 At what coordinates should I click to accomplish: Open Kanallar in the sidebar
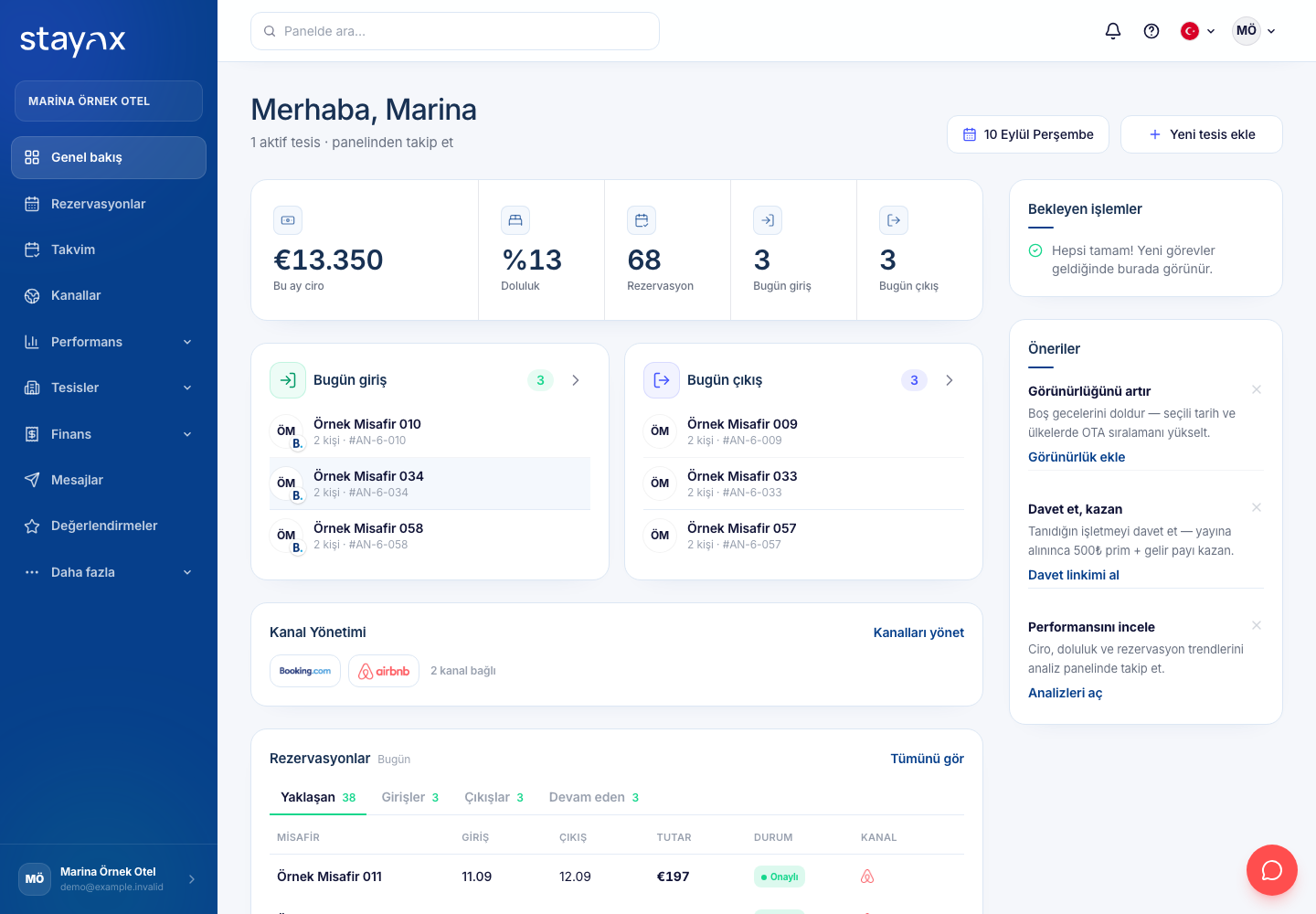coord(109,295)
